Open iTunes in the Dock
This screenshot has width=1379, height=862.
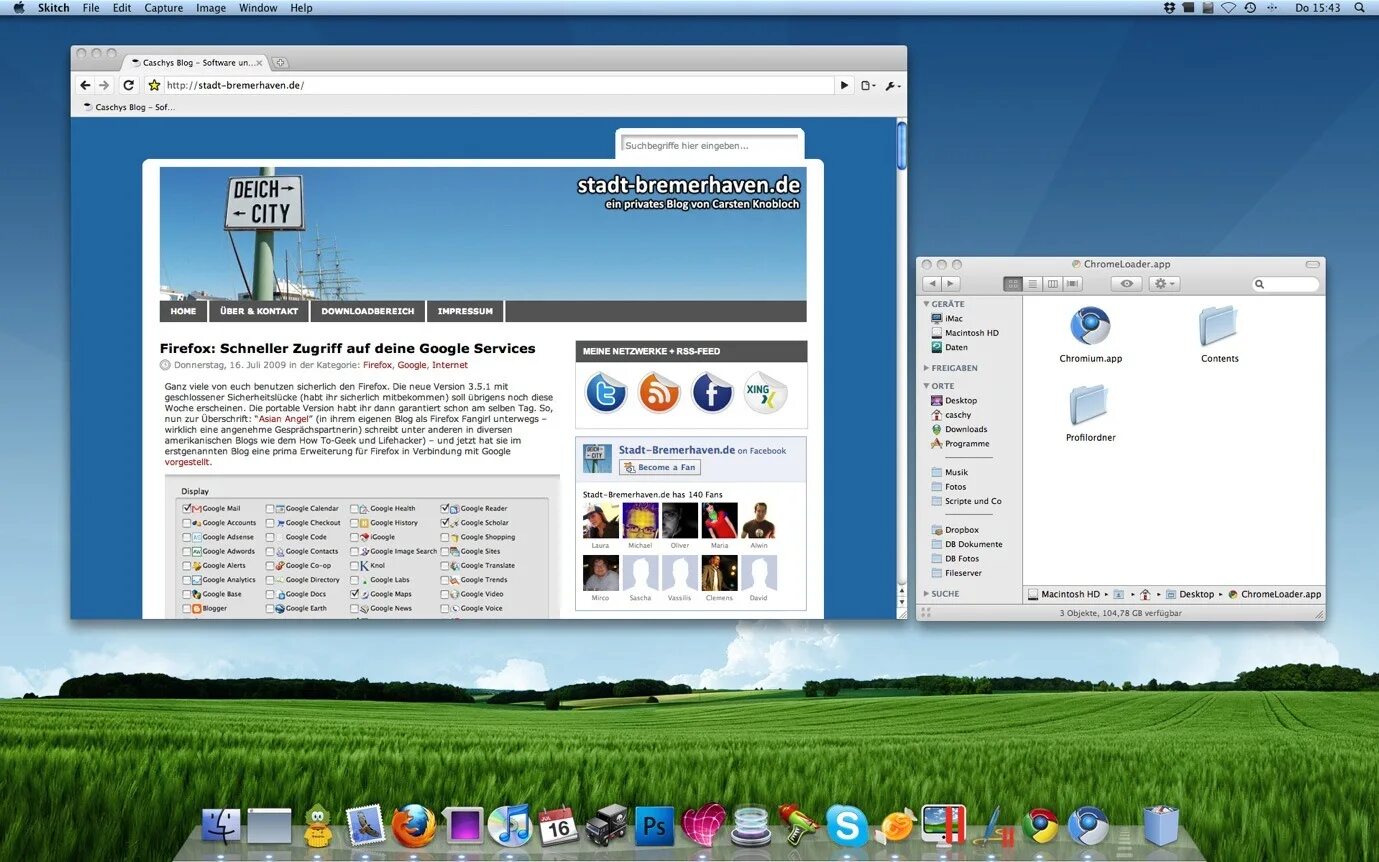tap(510, 826)
